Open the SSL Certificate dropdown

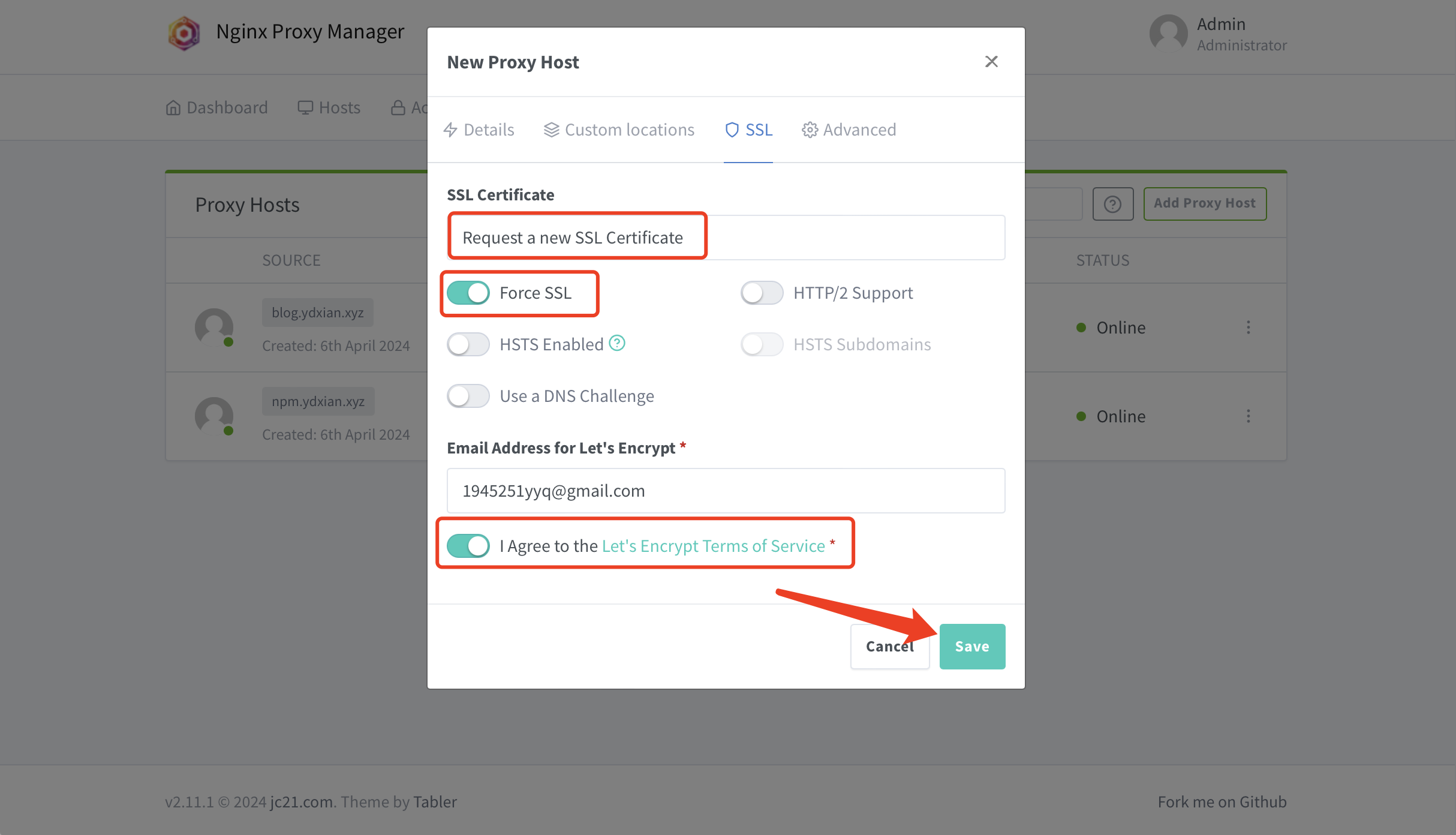tap(726, 238)
